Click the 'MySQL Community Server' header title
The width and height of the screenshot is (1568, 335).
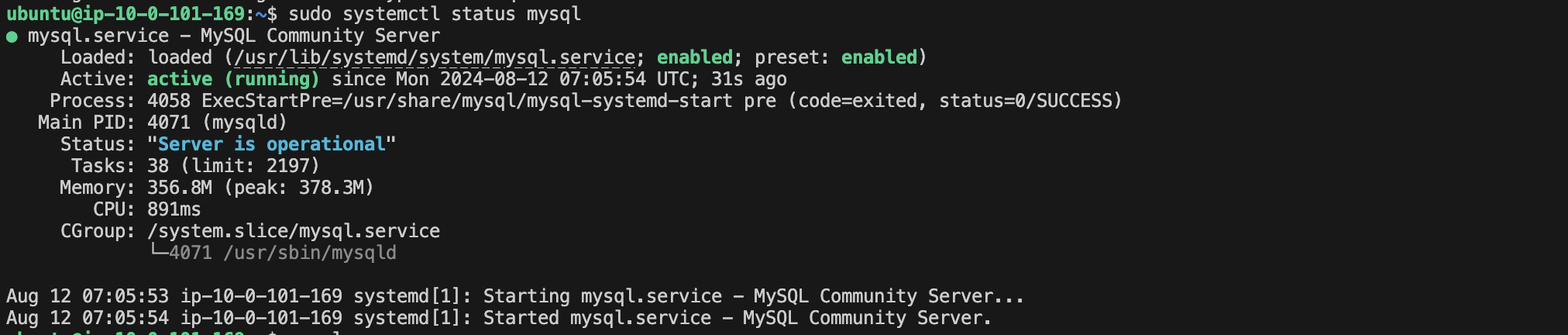[x=321, y=36]
